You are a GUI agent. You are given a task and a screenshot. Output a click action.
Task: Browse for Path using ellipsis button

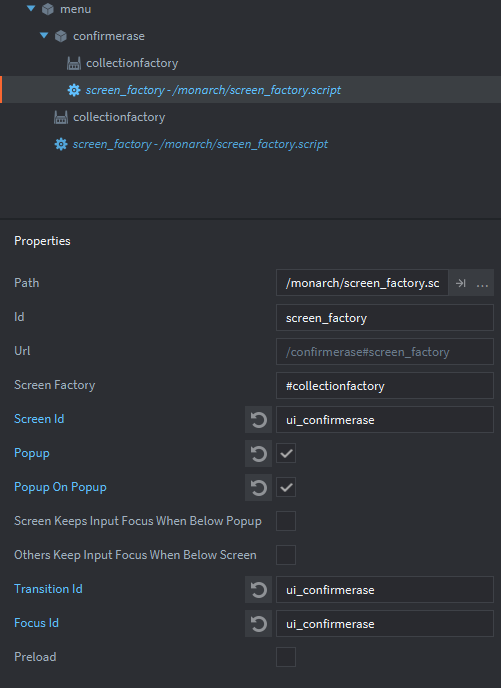point(482,283)
